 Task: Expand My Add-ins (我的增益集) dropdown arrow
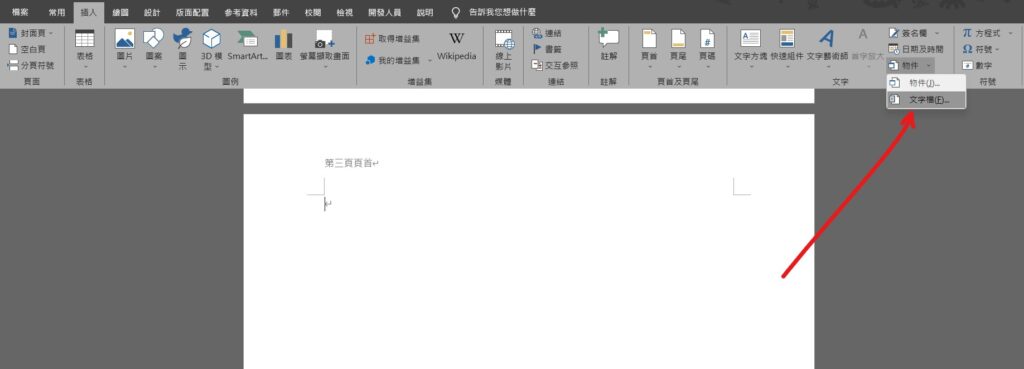pyautogui.click(x=430, y=61)
